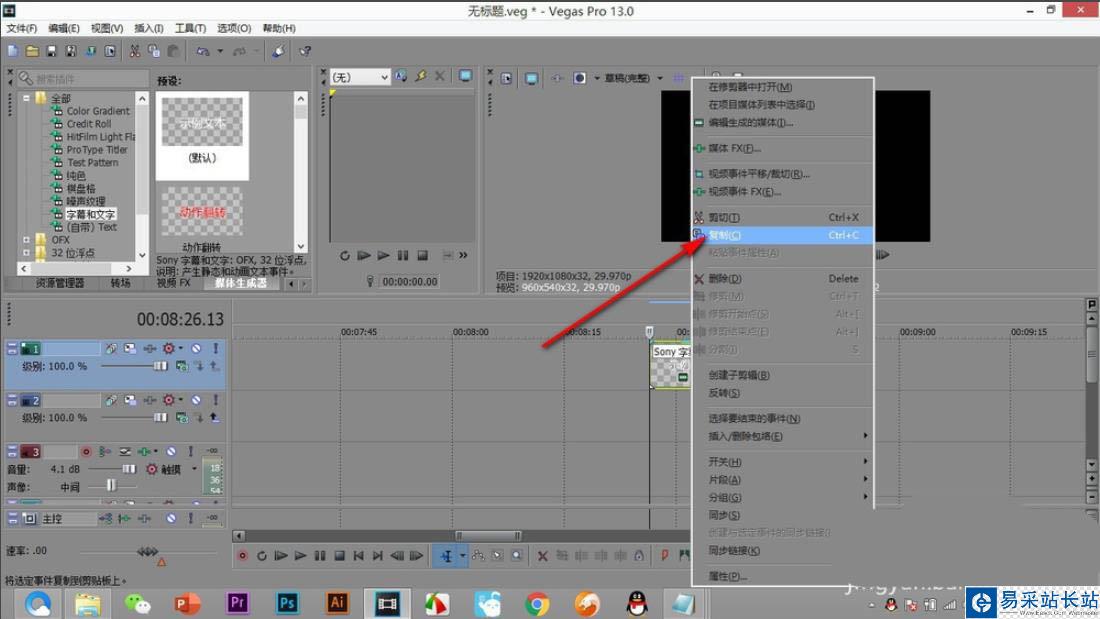Switch to the 转场 tab

[x=120, y=283]
